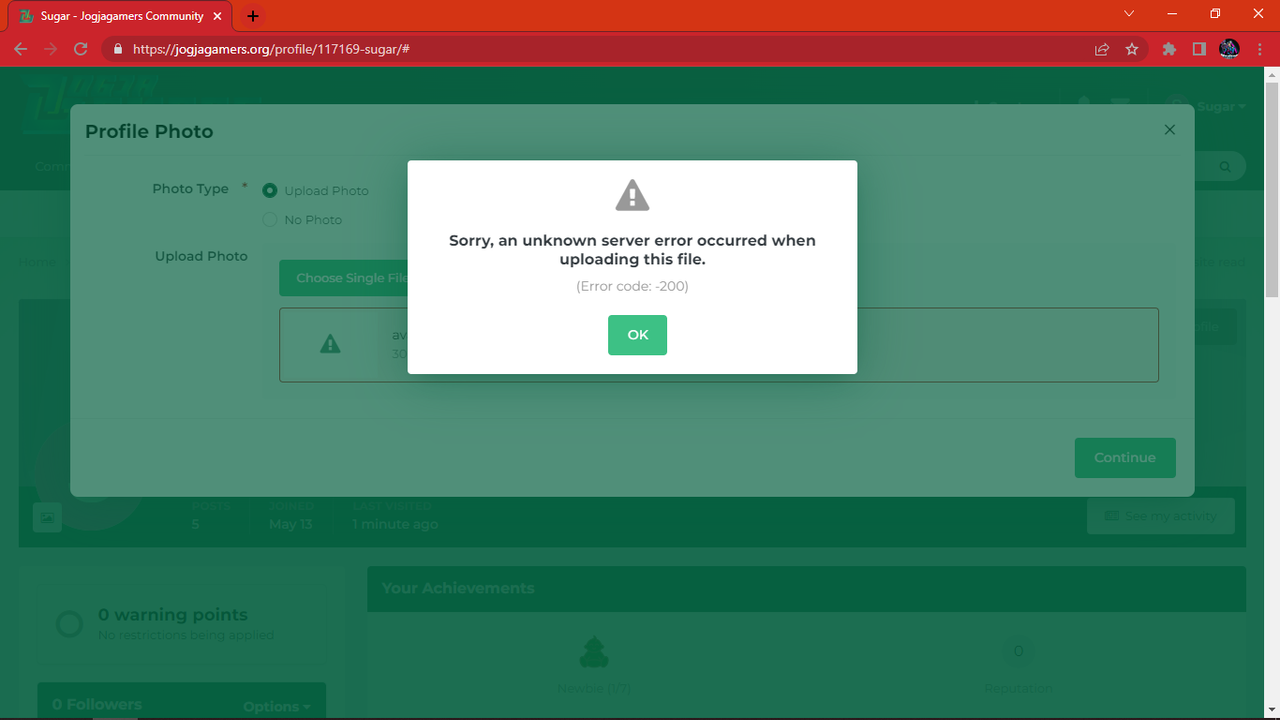Click the Your Achievements header
Image resolution: width=1280 pixels, height=720 pixels.
point(458,588)
